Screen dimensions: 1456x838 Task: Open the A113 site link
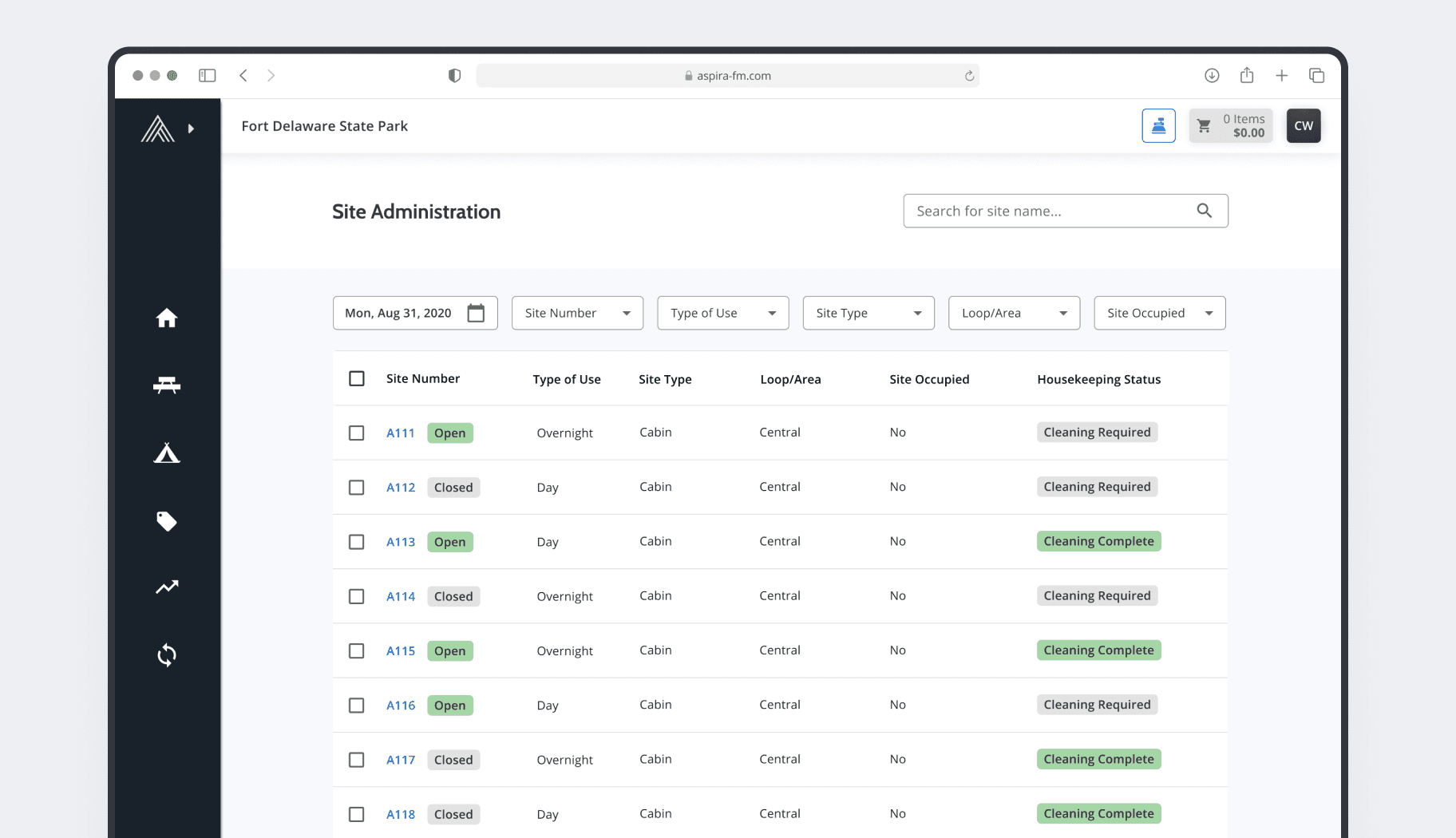coord(401,542)
